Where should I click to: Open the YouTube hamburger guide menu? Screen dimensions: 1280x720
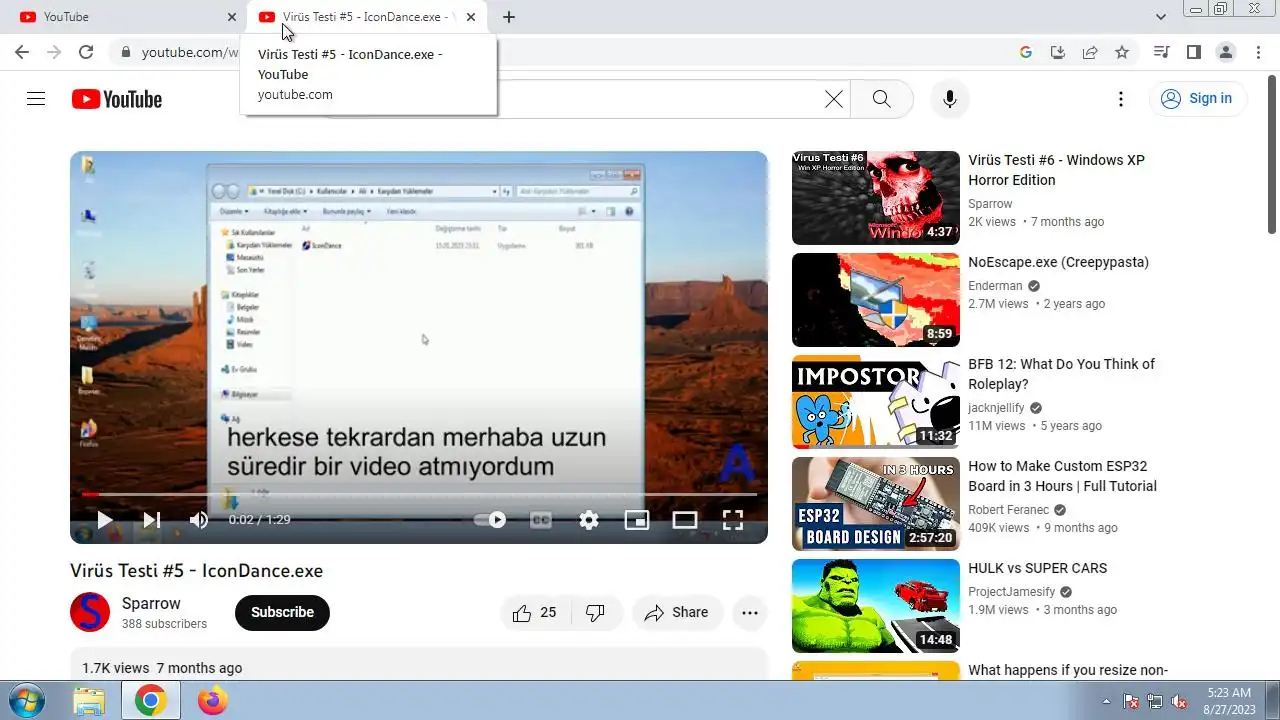point(36,99)
